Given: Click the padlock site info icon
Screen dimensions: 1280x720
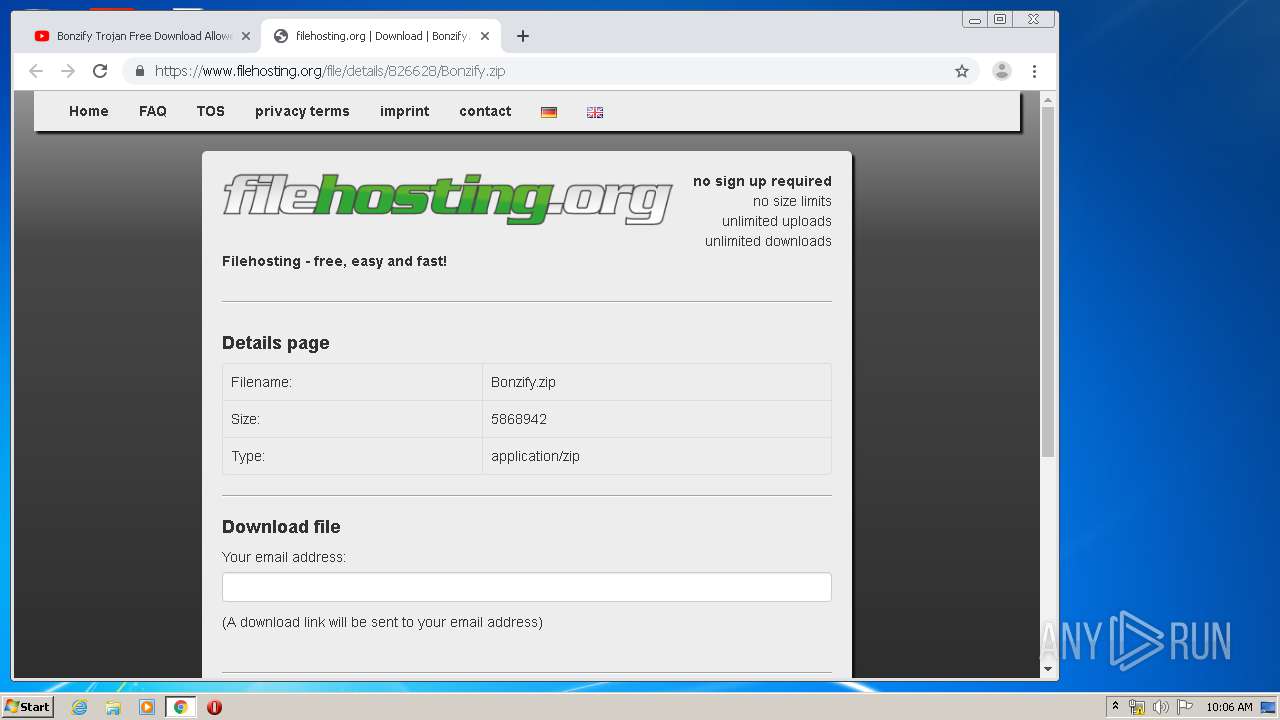Looking at the screenshot, I should (139, 71).
